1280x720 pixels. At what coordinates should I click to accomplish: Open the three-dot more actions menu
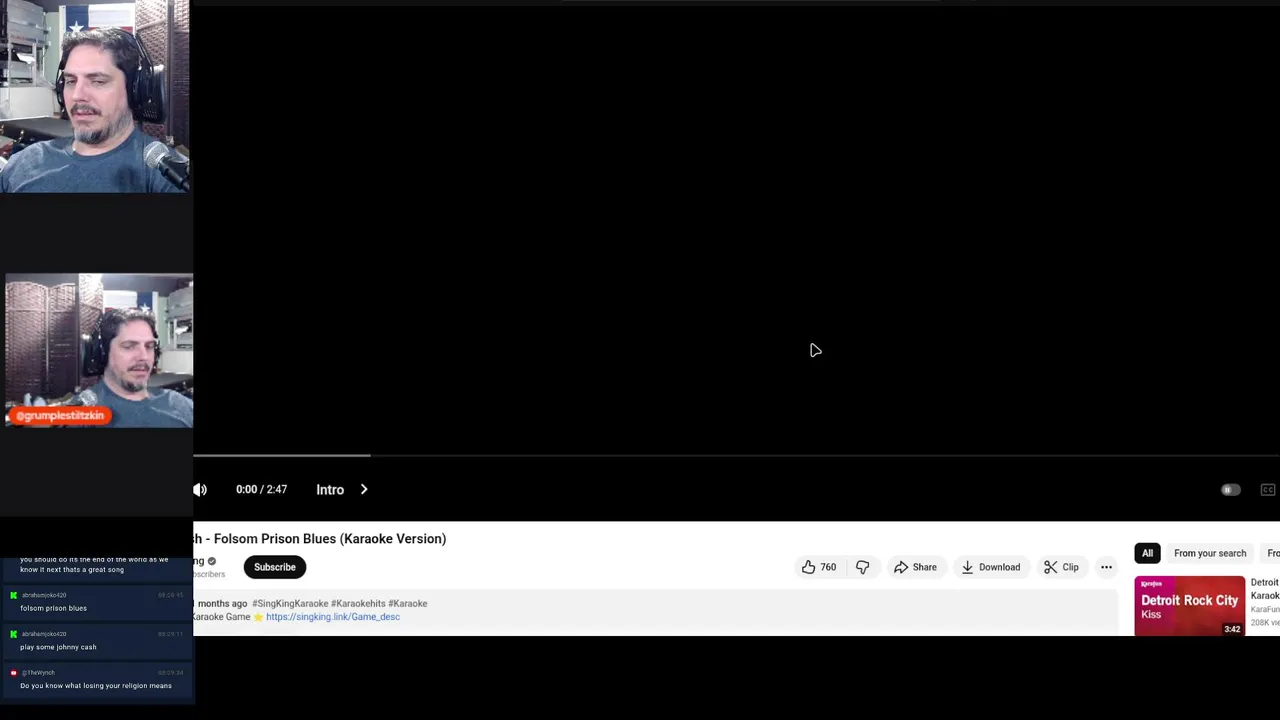pos(1106,567)
